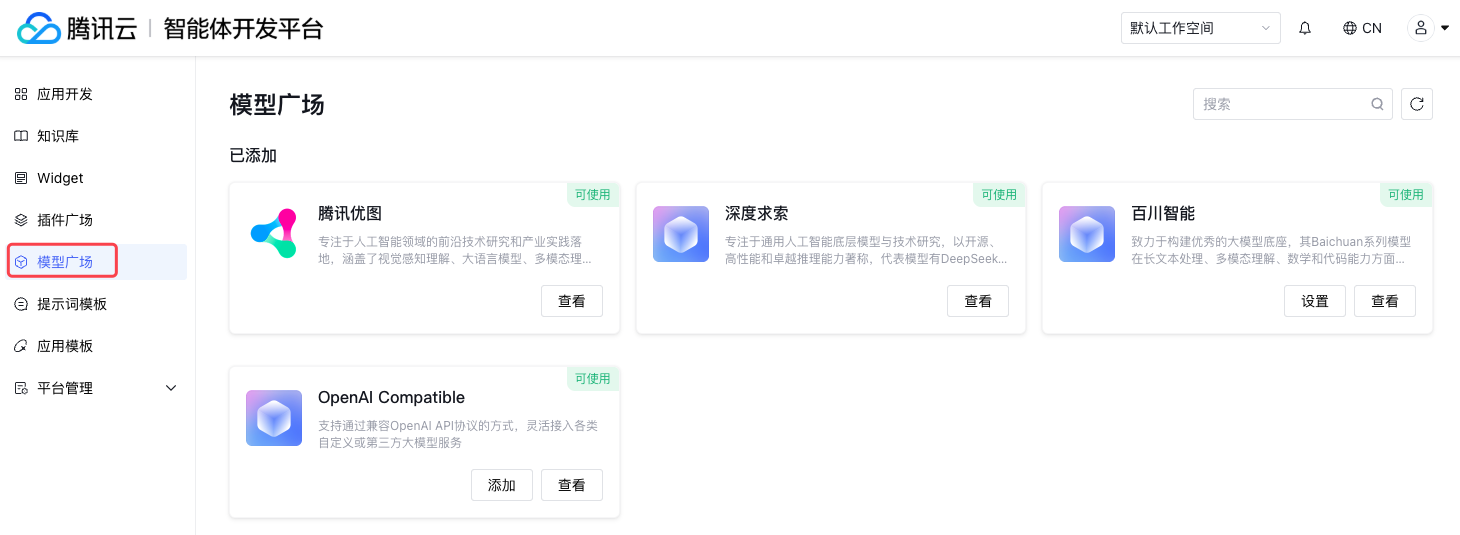
Task: Click 查看 on 深度求索 card
Action: pyautogui.click(x=978, y=301)
